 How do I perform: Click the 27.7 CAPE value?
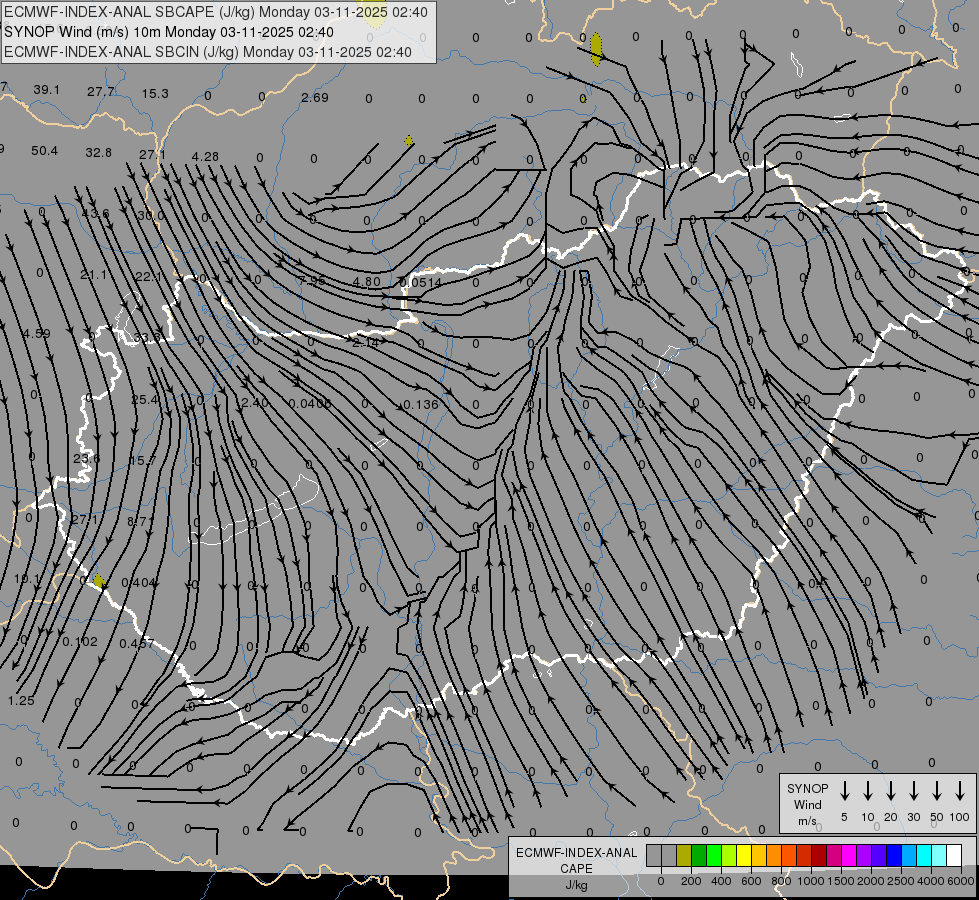click(x=101, y=92)
